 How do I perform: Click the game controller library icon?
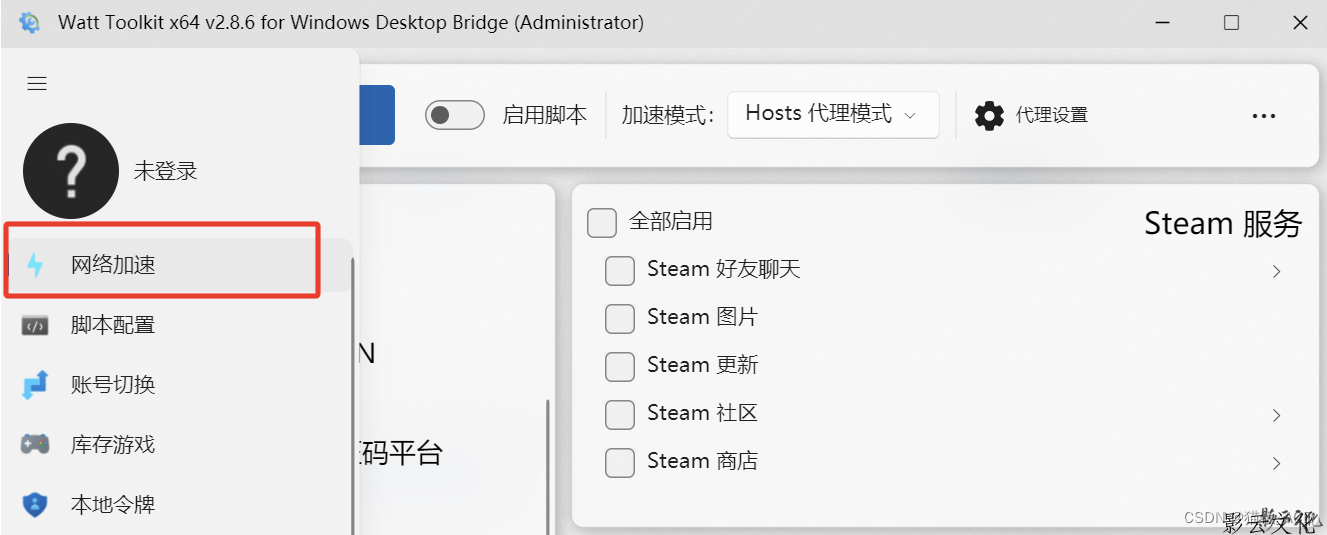coord(35,444)
